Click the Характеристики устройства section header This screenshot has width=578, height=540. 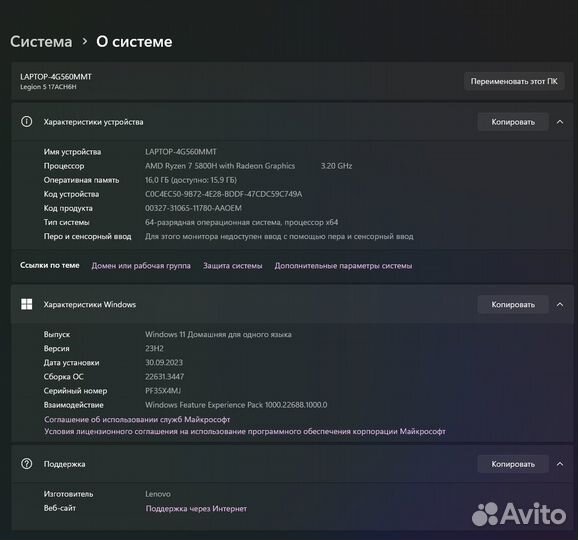point(292,122)
